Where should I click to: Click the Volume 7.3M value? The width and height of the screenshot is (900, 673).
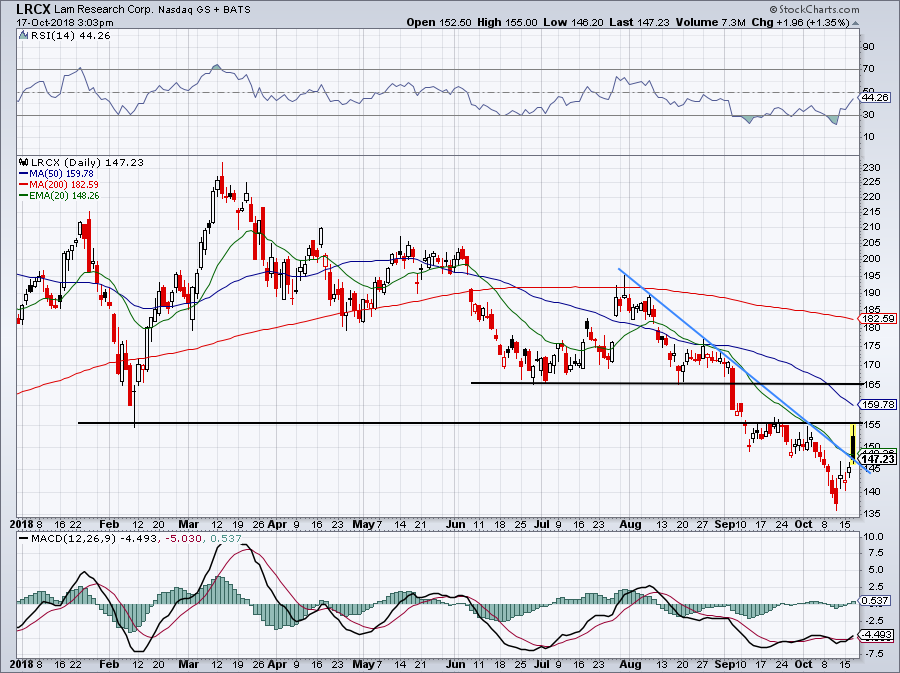711,22
